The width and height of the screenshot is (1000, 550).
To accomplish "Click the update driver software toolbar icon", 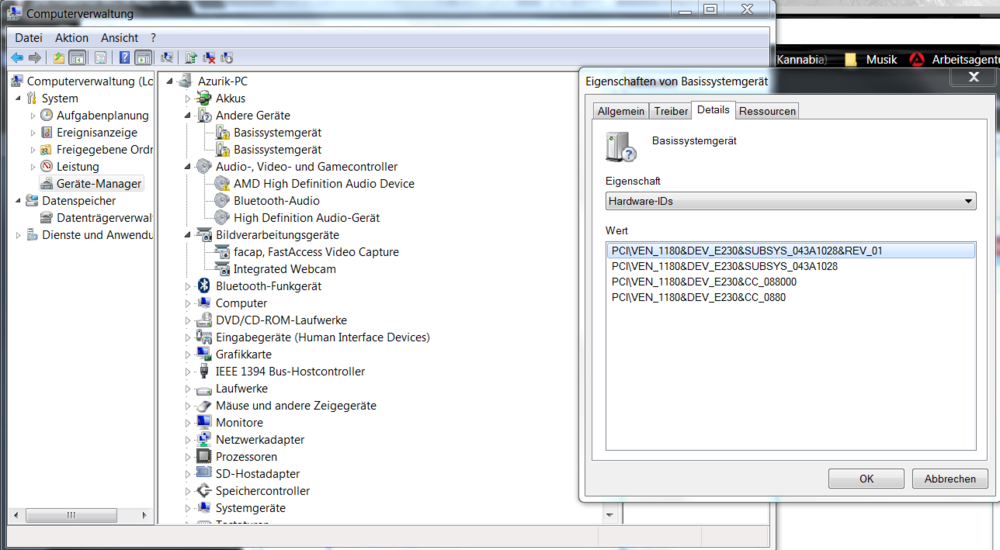I will (x=190, y=58).
